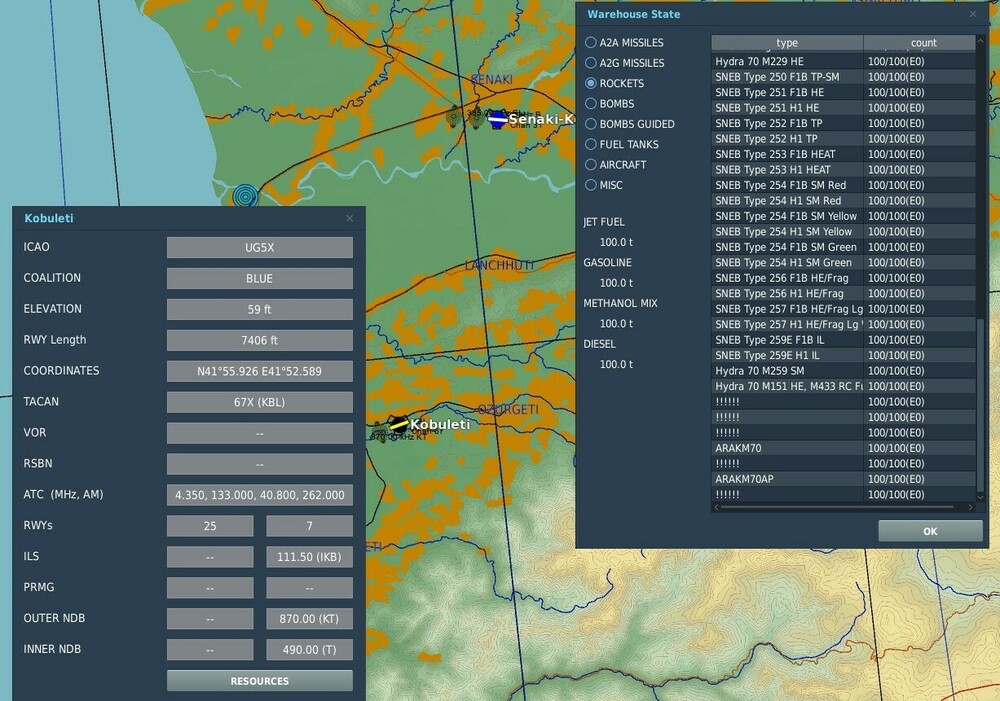Viewport: 1000px width, 701px height.
Task: Switch to the AIRCRAFT warehouse category
Action: (591, 165)
